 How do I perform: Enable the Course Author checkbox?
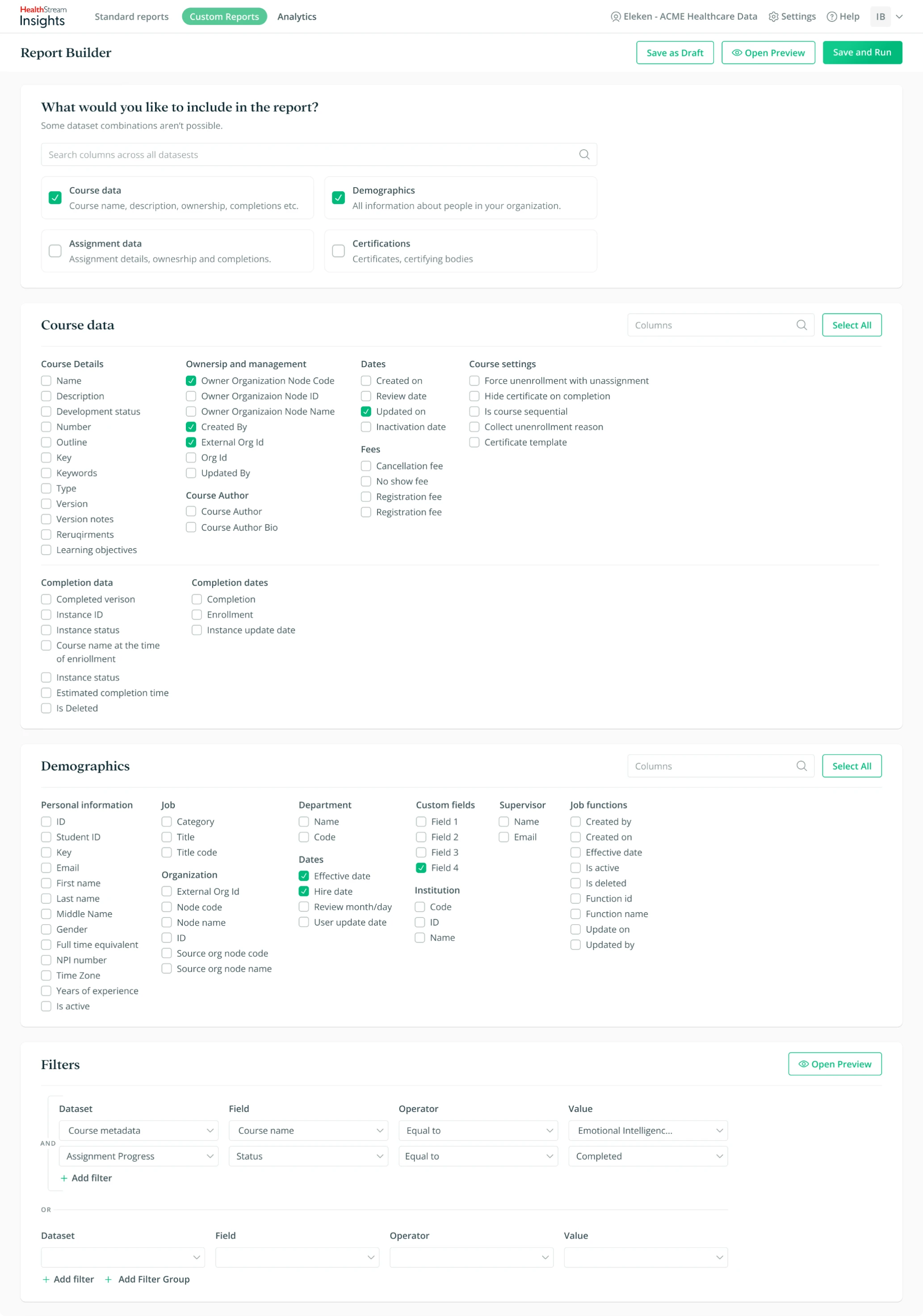pyautogui.click(x=191, y=511)
